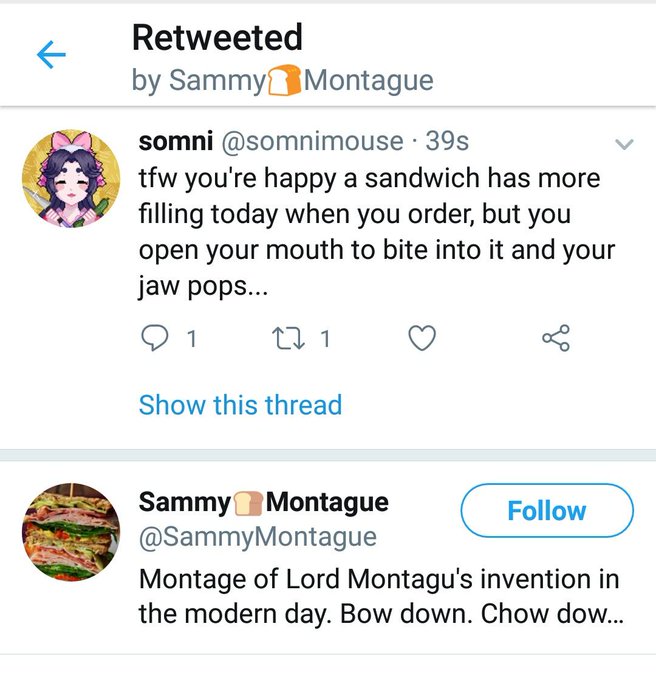Expand Sammy Montague's truncated bio text

[x=381, y=596]
